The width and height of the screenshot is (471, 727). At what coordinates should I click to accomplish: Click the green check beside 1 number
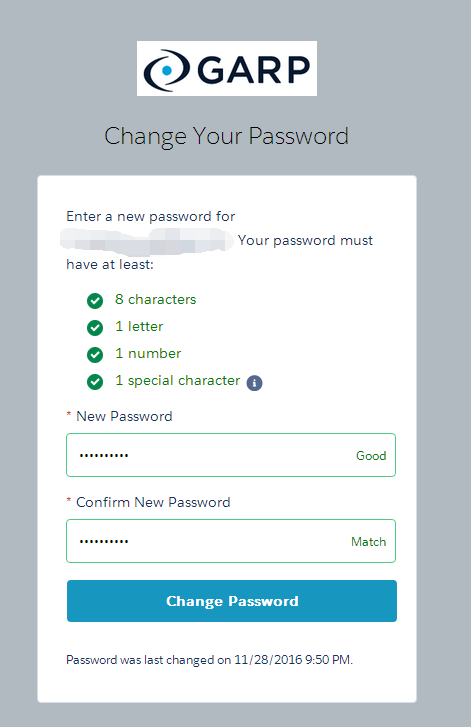pyautogui.click(x=95, y=355)
